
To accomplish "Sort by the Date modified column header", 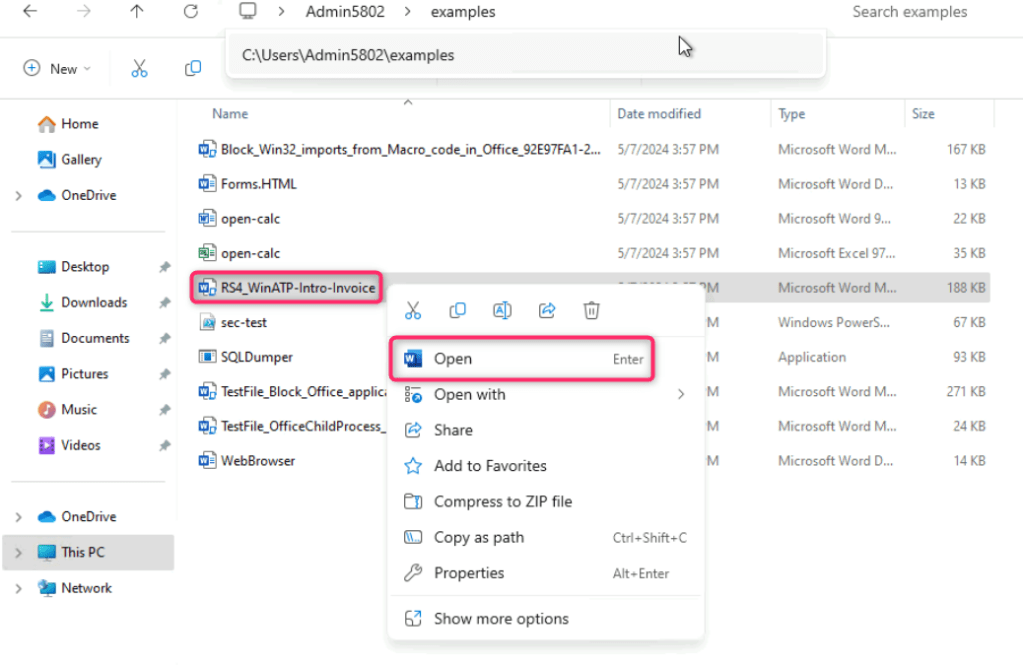I will pos(659,114).
